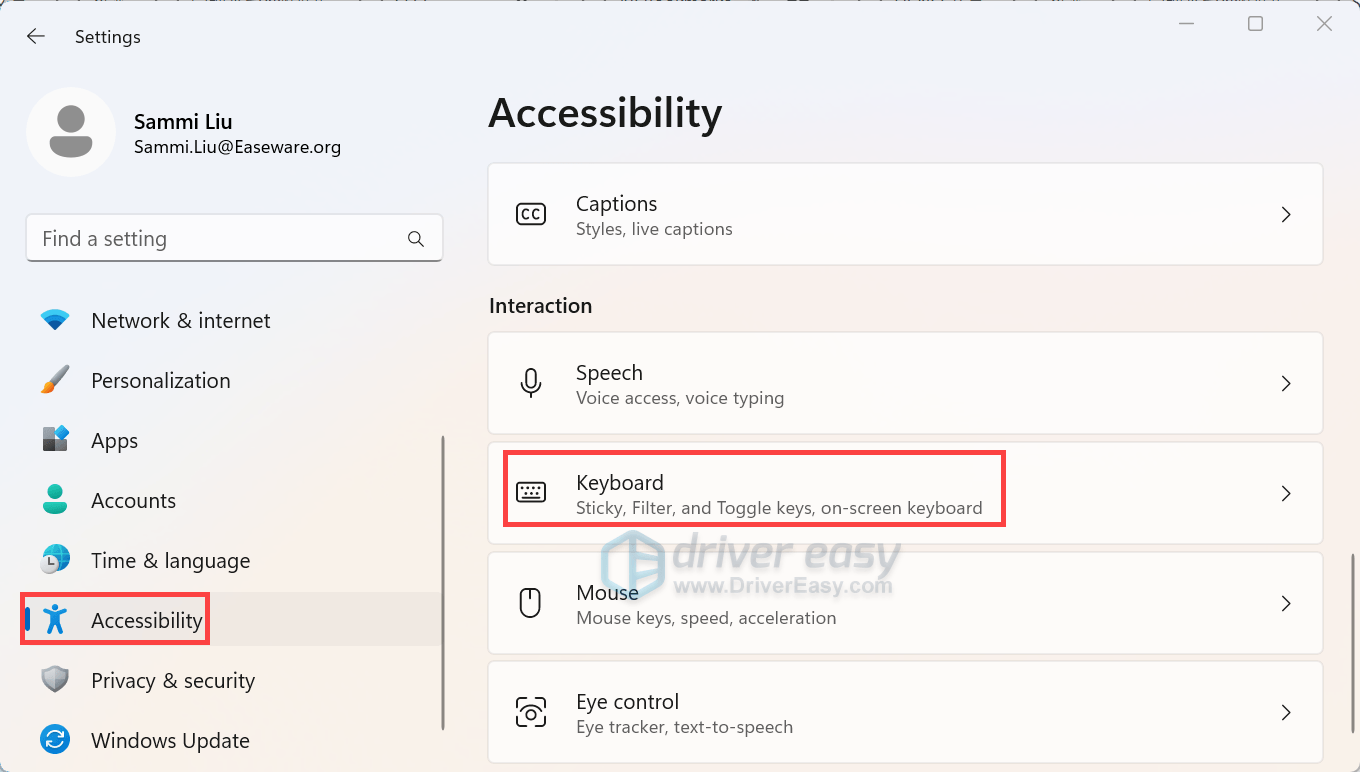Click the Mouse icon in the Interaction section
The height and width of the screenshot is (772, 1360).
click(x=531, y=603)
